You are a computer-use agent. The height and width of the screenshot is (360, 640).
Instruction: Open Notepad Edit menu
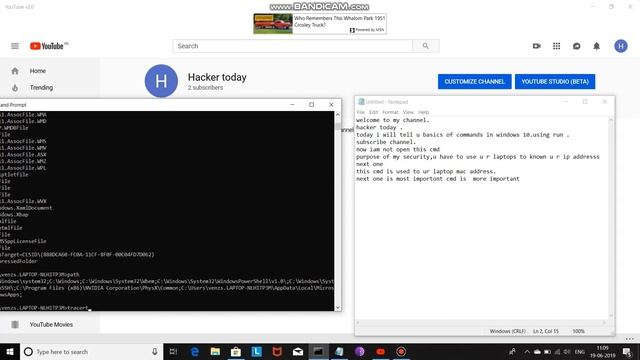[373, 112]
